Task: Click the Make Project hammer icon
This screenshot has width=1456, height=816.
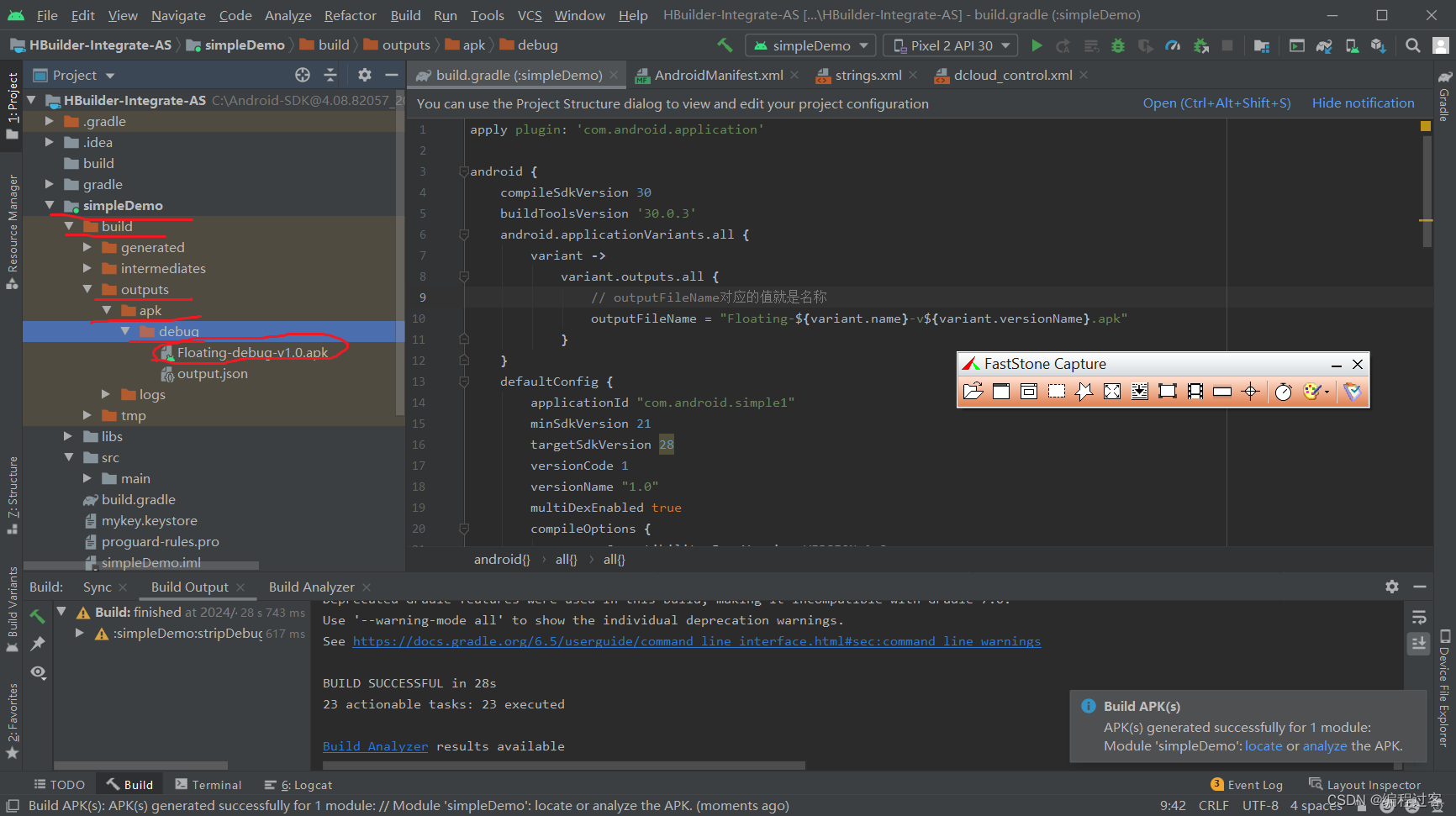Action: [x=725, y=45]
